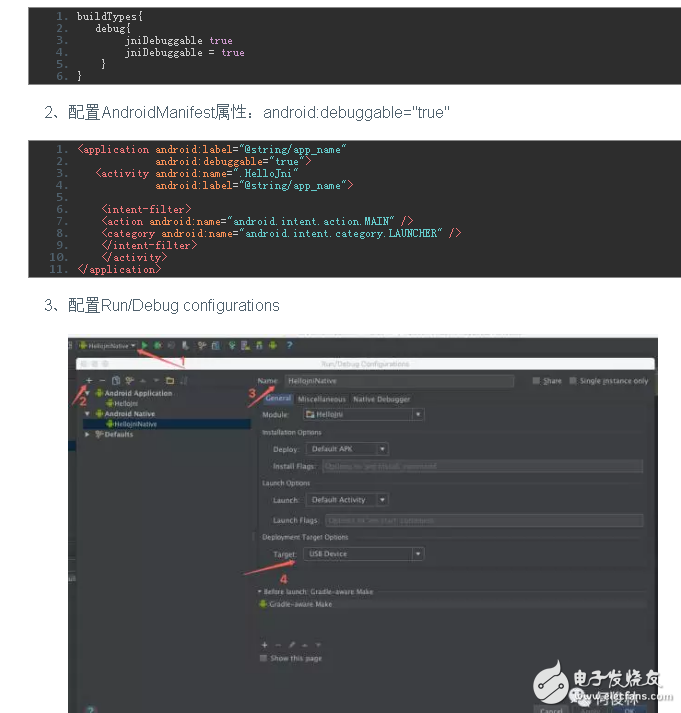681x713 pixels.
Task: Add before-launch task with plus icon
Action: (265, 645)
